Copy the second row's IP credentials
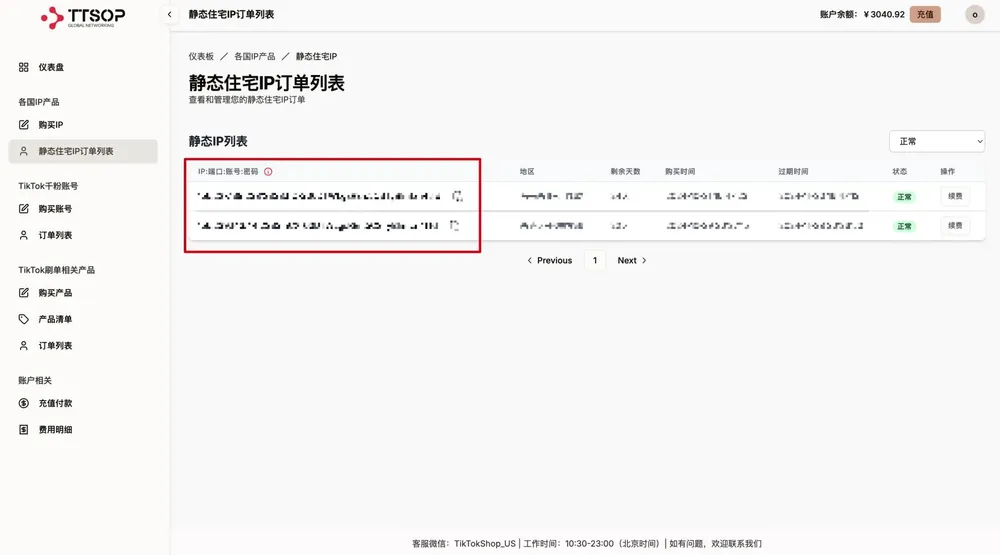1000x555 pixels. (454, 226)
